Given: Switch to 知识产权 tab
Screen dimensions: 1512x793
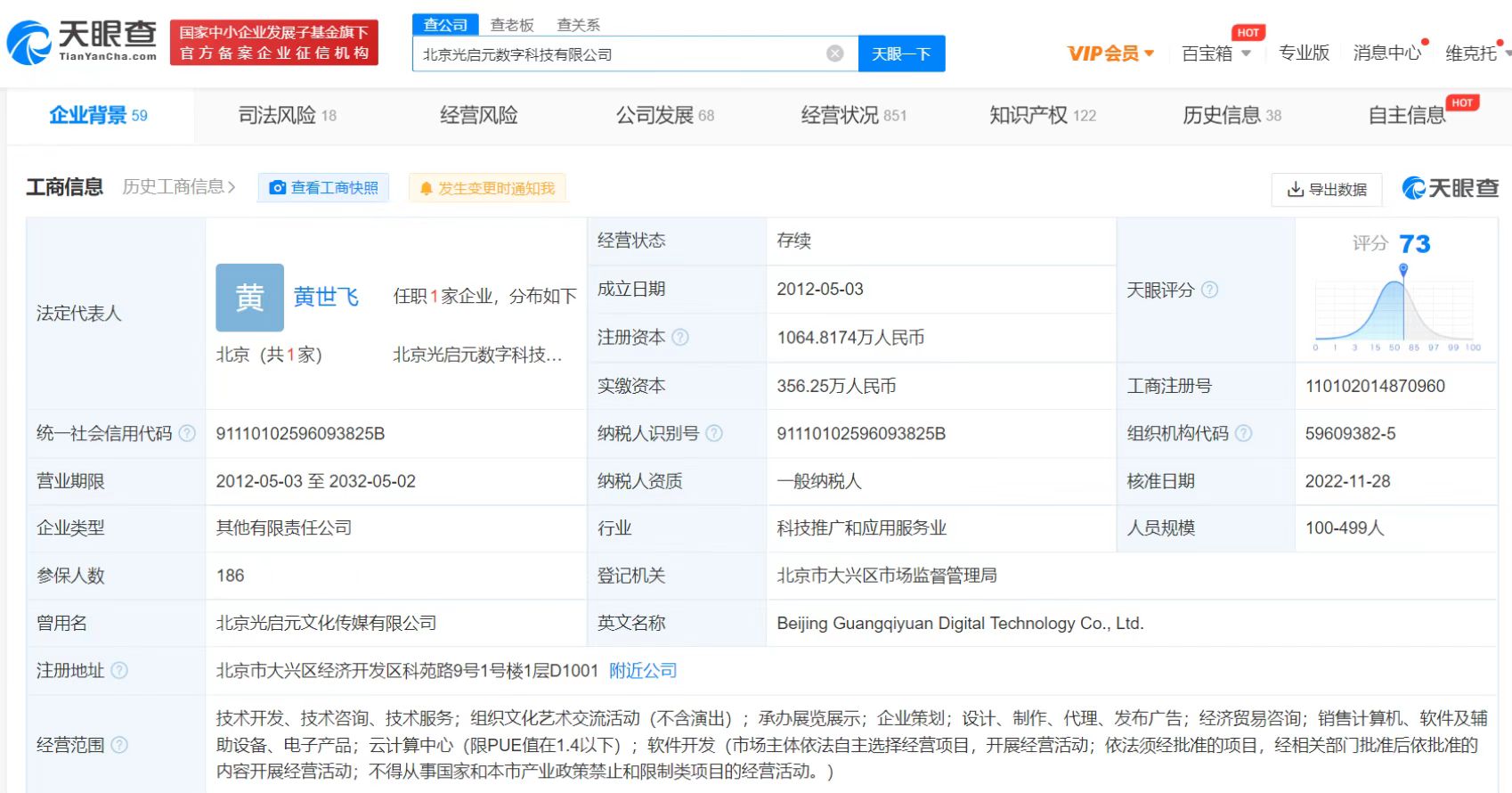Looking at the screenshot, I should [x=1043, y=115].
